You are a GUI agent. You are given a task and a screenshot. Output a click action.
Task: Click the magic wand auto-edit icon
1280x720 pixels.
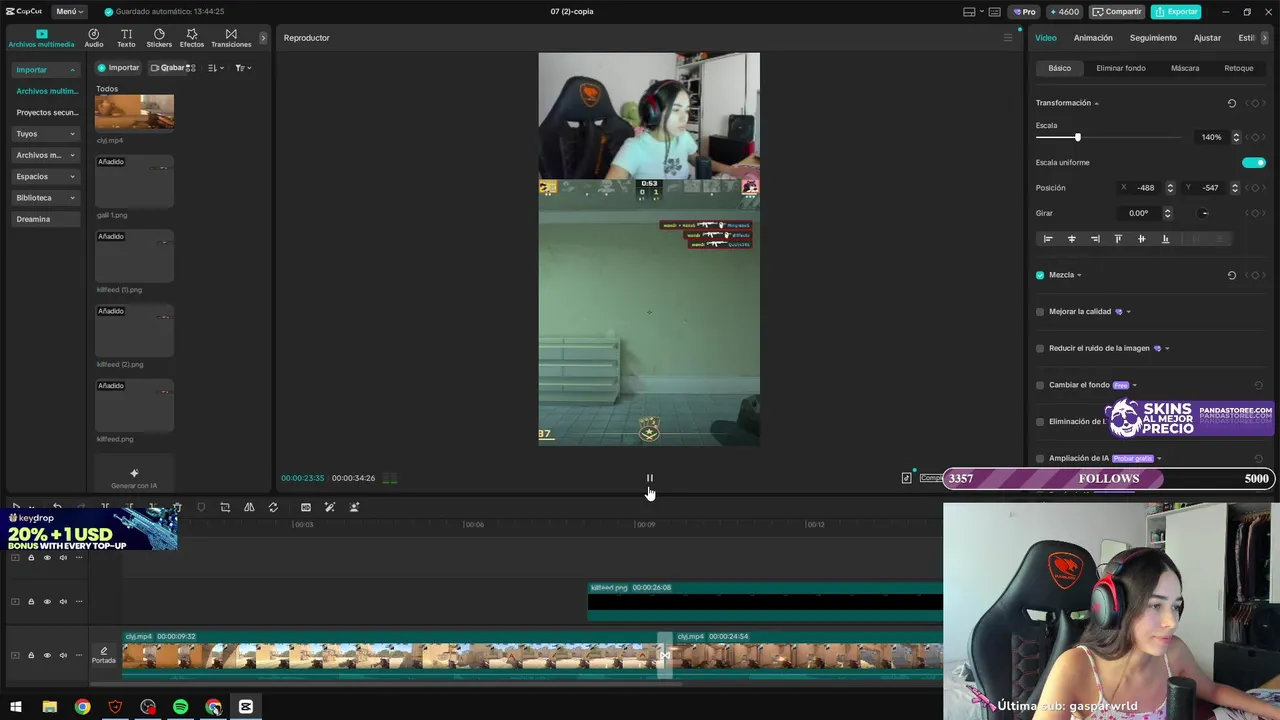point(330,507)
